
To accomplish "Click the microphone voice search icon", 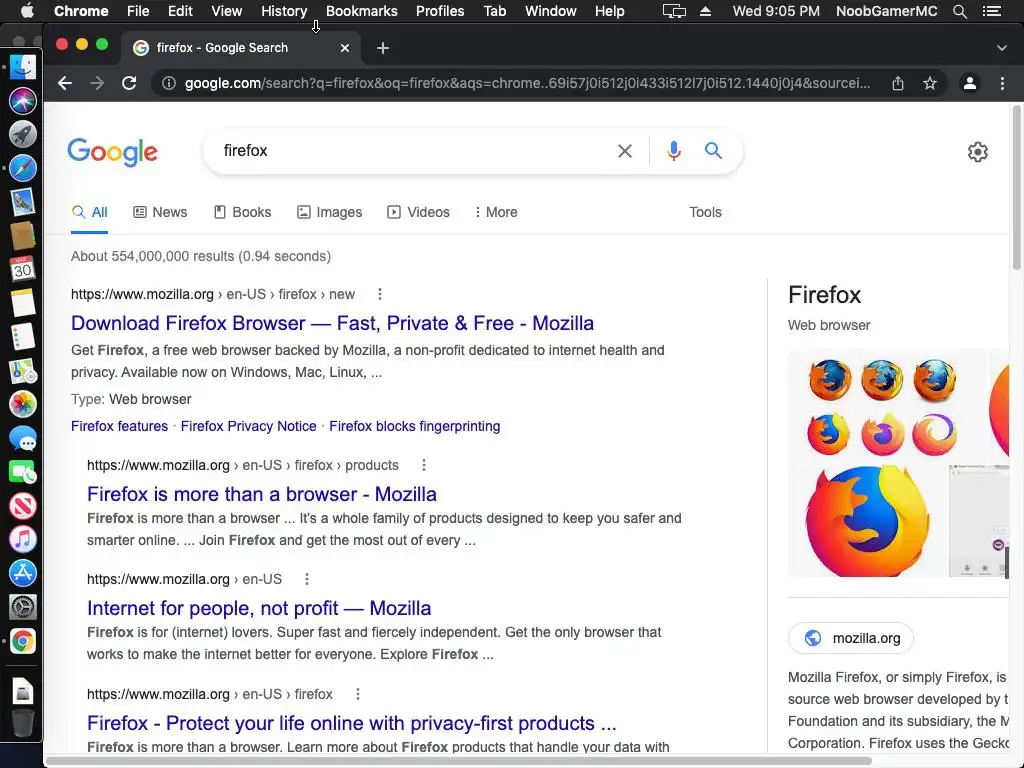I will pyautogui.click(x=674, y=151).
